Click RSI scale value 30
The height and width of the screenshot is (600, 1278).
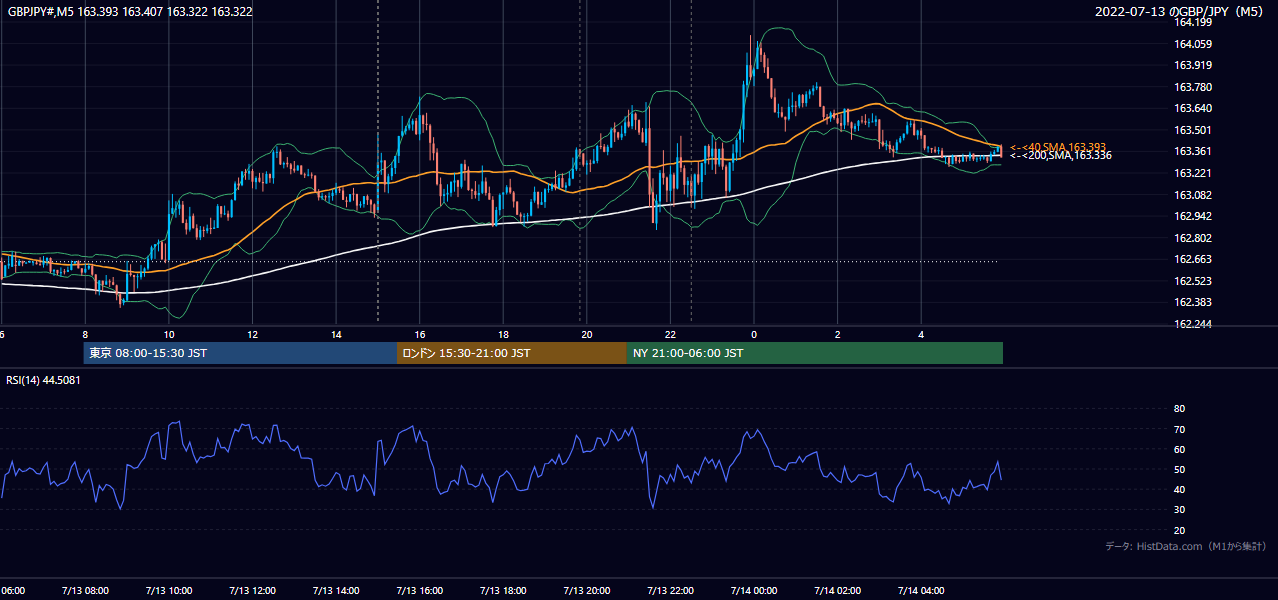coord(1179,510)
